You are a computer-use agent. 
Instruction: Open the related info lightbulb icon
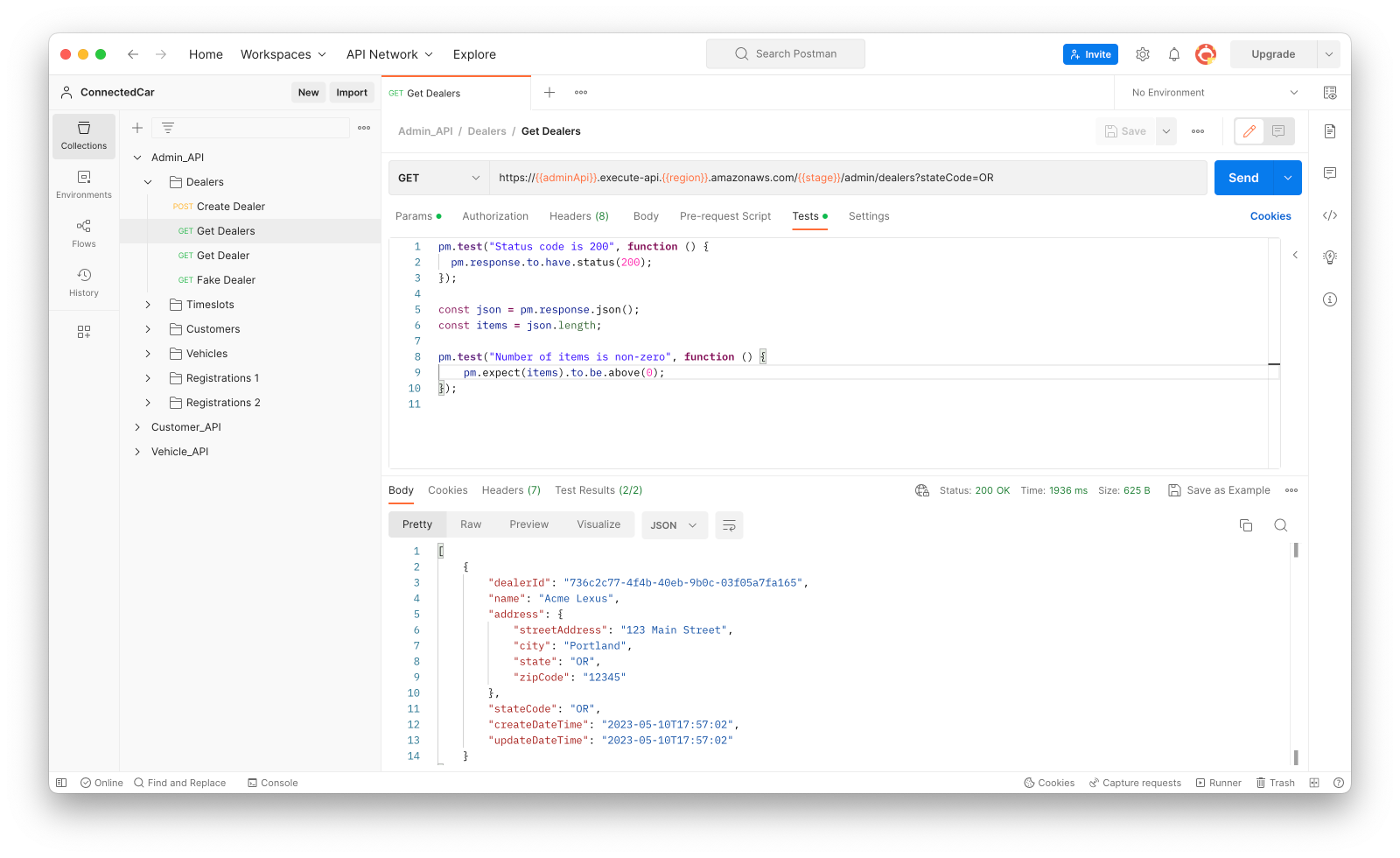click(x=1330, y=257)
